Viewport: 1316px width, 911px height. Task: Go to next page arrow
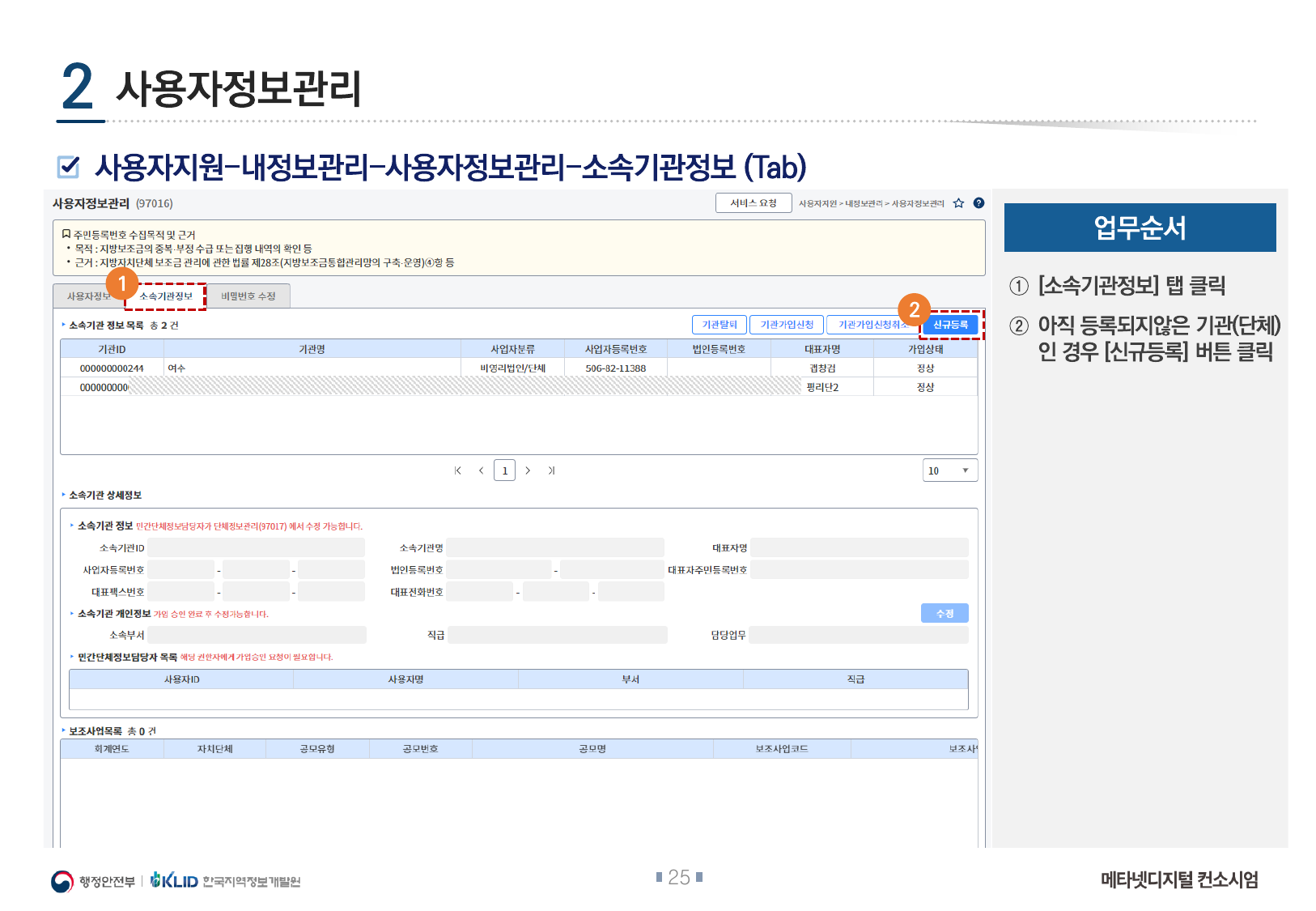[528, 470]
